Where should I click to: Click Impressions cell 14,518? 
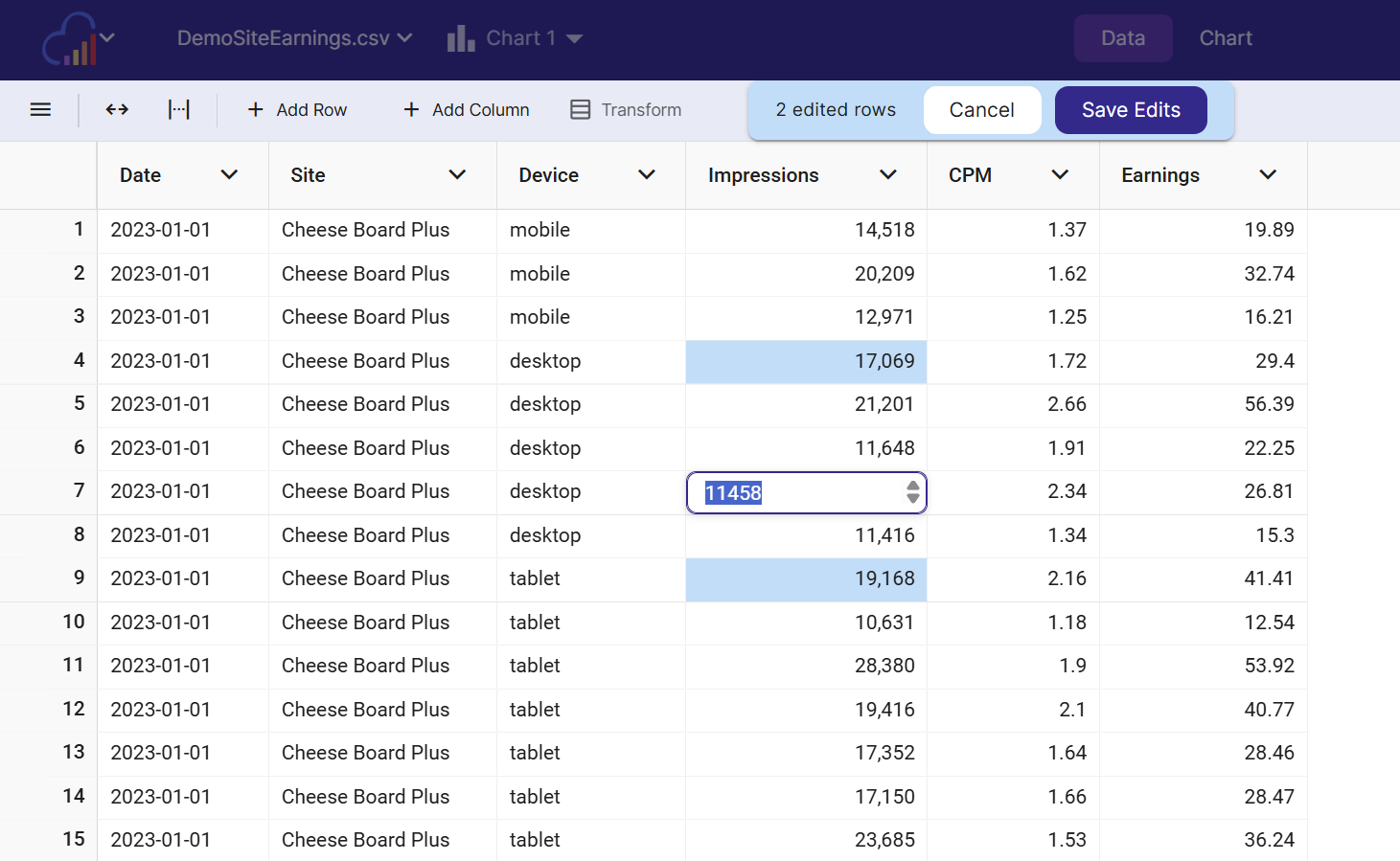point(806,230)
